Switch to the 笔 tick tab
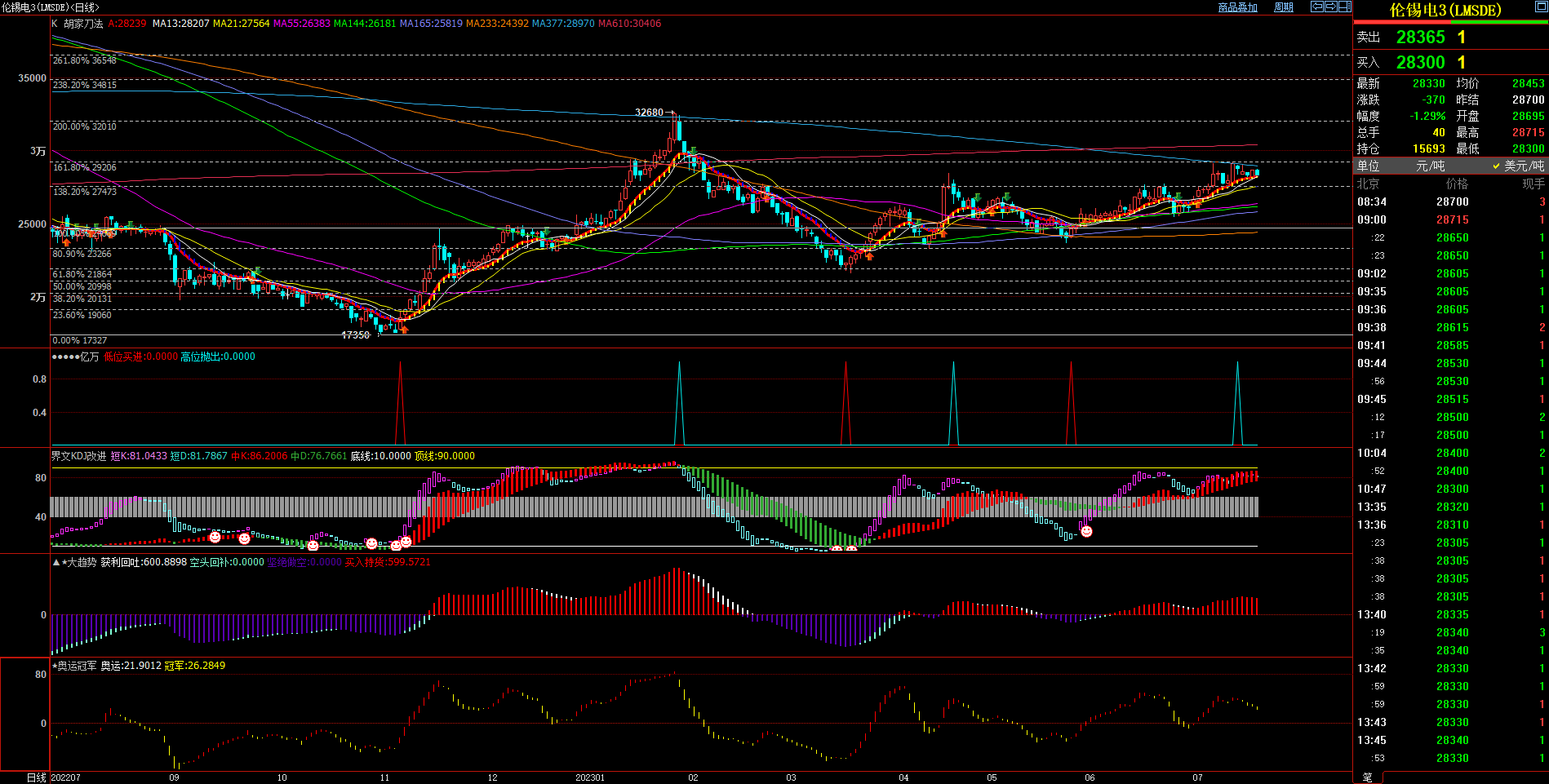The image size is (1549, 784). click(x=1368, y=777)
